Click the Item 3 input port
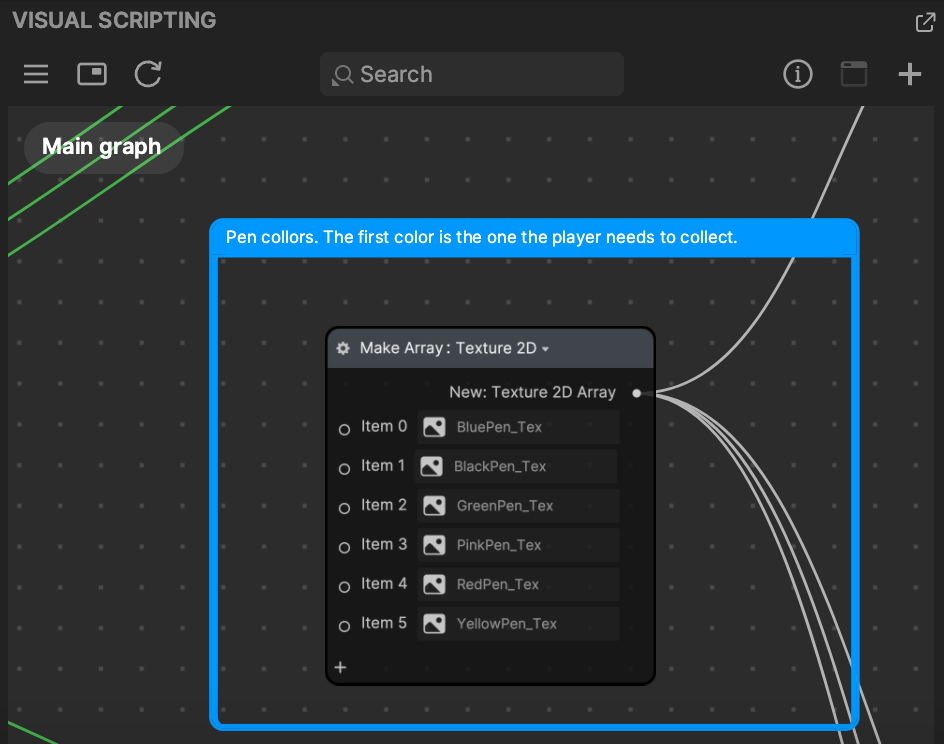This screenshot has height=744, width=944. pyautogui.click(x=344, y=548)
